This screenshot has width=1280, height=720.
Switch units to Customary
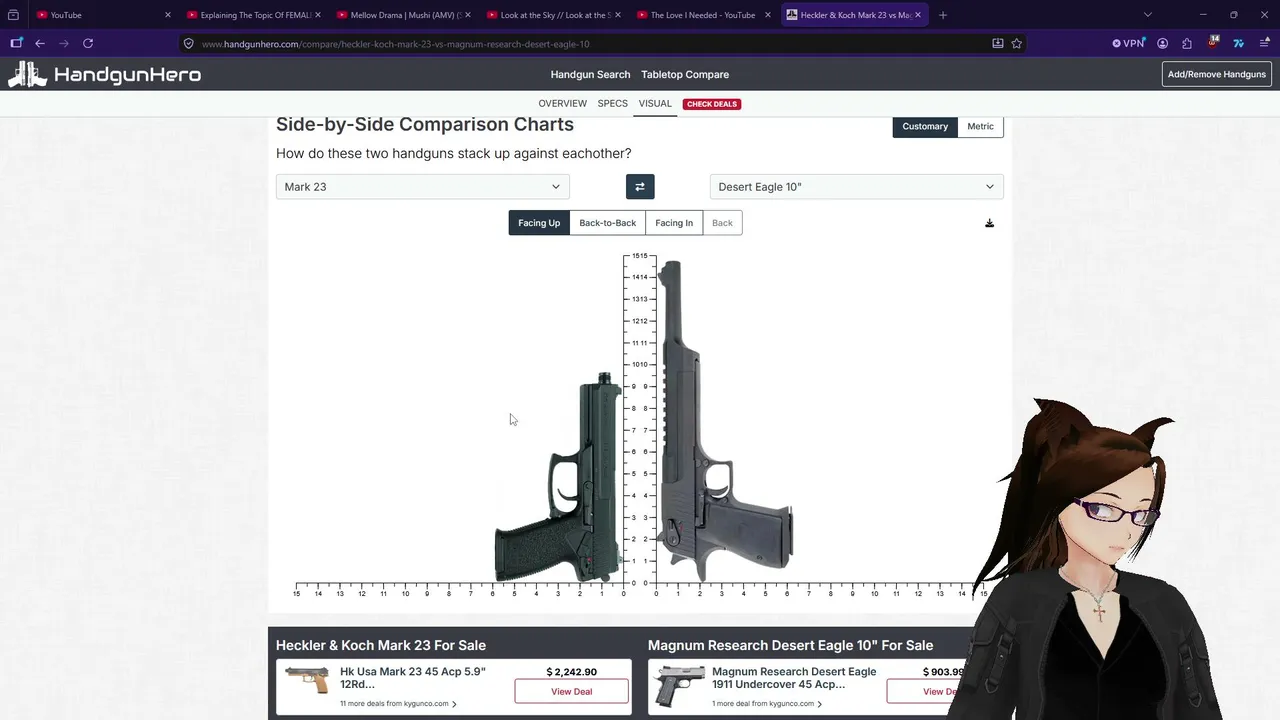(x=925, y=127)
